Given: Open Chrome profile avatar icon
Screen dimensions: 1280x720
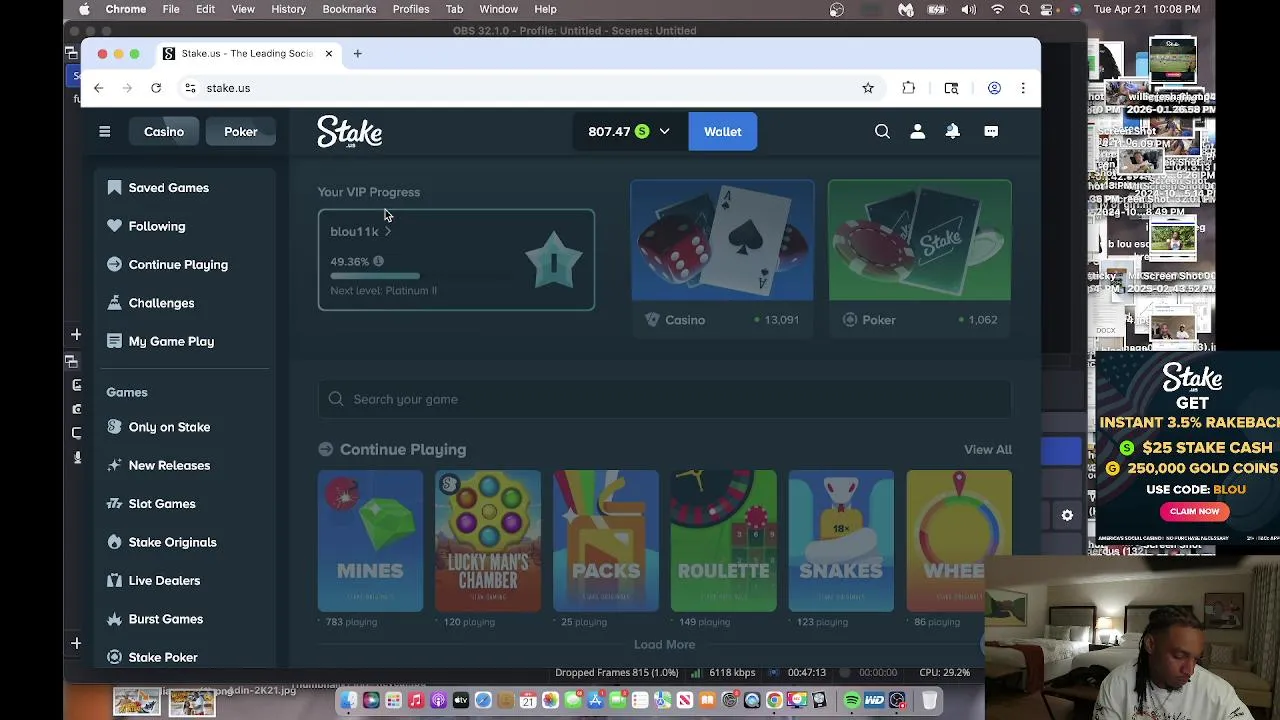Looking at the screenshot, I should 994,88.
